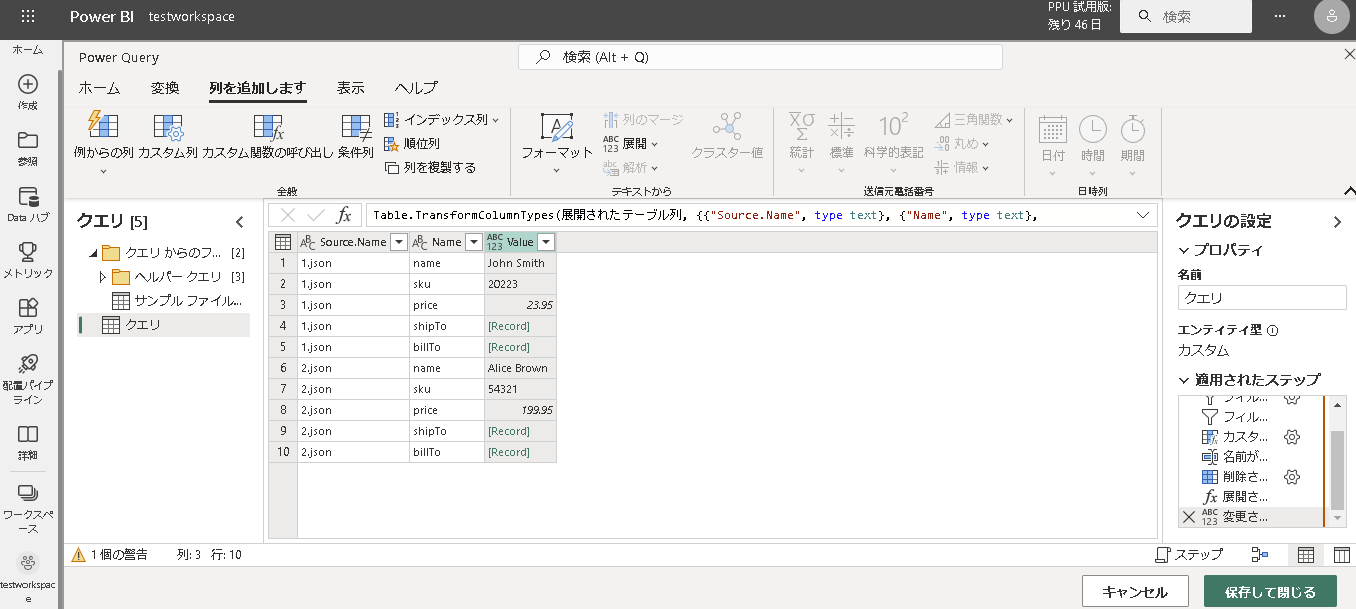Open Data ハブ in the left sidebar
1356x609 pixels.
28,203
